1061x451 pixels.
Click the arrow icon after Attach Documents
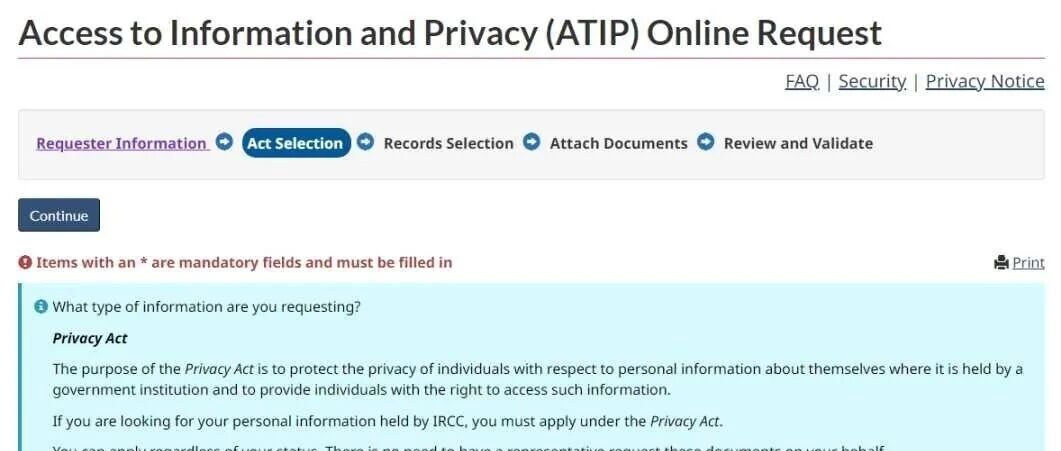click(706, 143)
